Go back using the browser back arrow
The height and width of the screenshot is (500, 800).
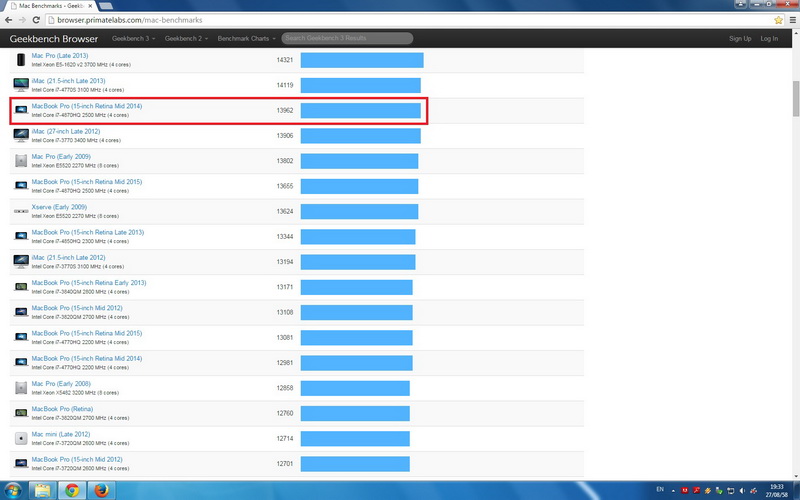(8, 20)
